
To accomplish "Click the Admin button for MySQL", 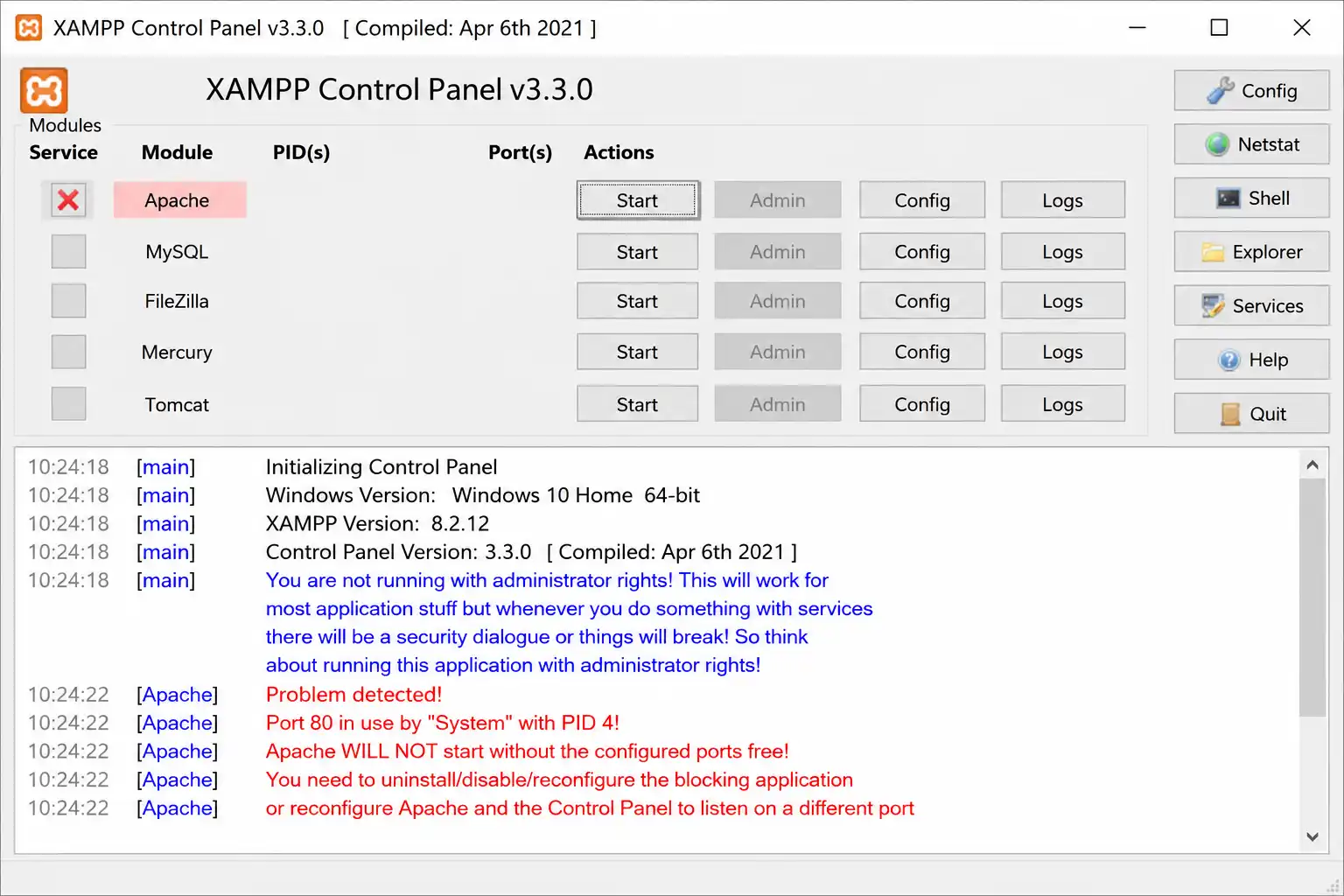I will tap(777, 252).
